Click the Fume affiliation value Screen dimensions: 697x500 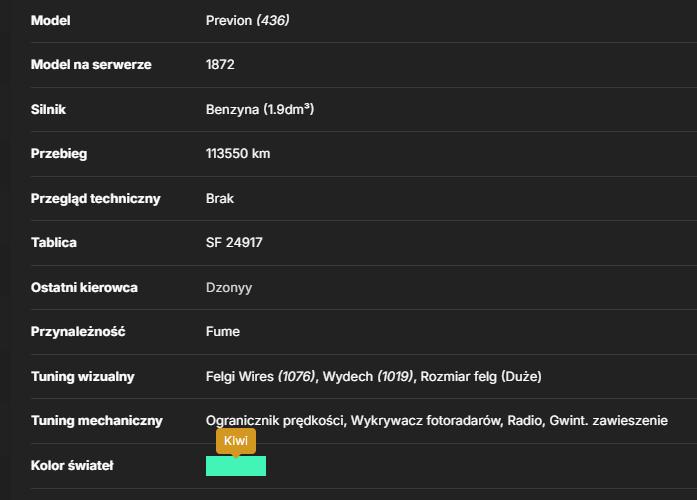pyautogui.click(x=223, y=332)
